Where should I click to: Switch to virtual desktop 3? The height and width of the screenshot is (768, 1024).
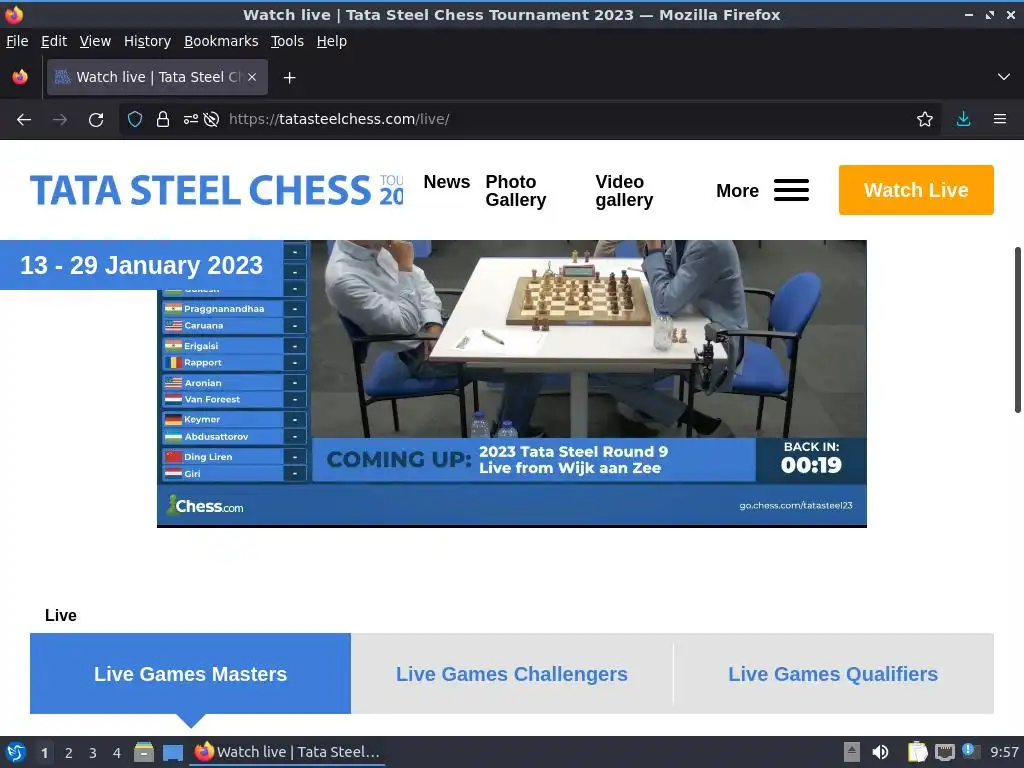[93, 753]
